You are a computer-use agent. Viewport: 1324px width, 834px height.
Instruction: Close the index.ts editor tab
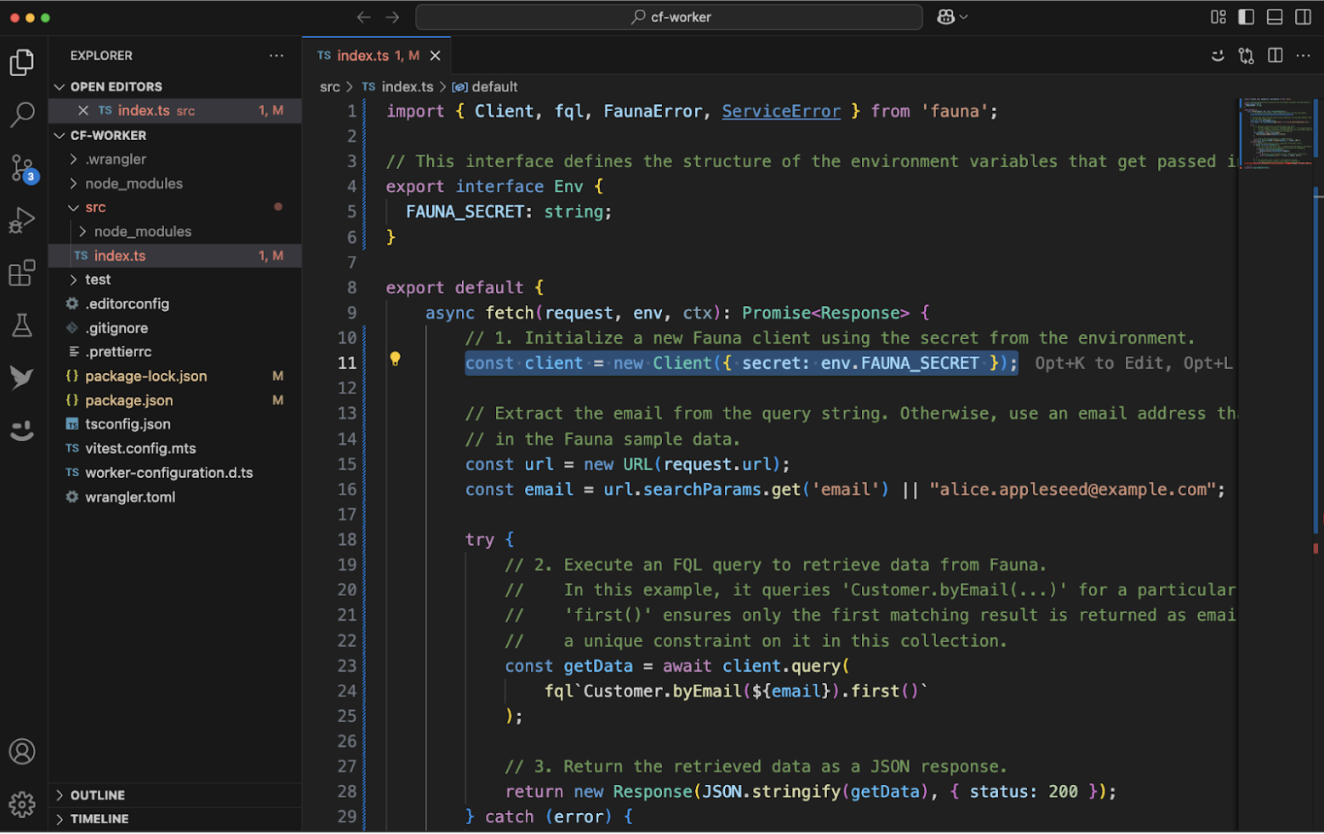(x=435, y=56)
